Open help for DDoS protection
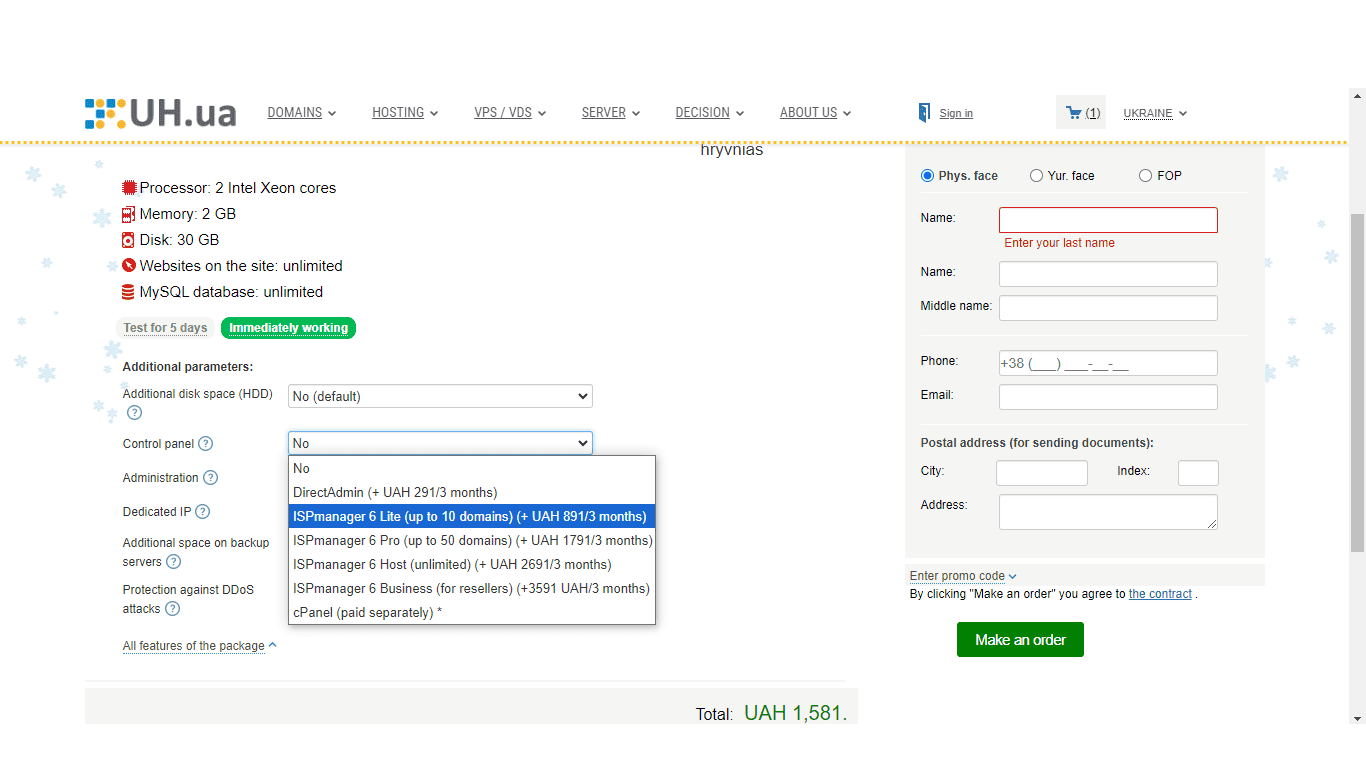The width and height of the screenshot is (1366, 768). 172,609
